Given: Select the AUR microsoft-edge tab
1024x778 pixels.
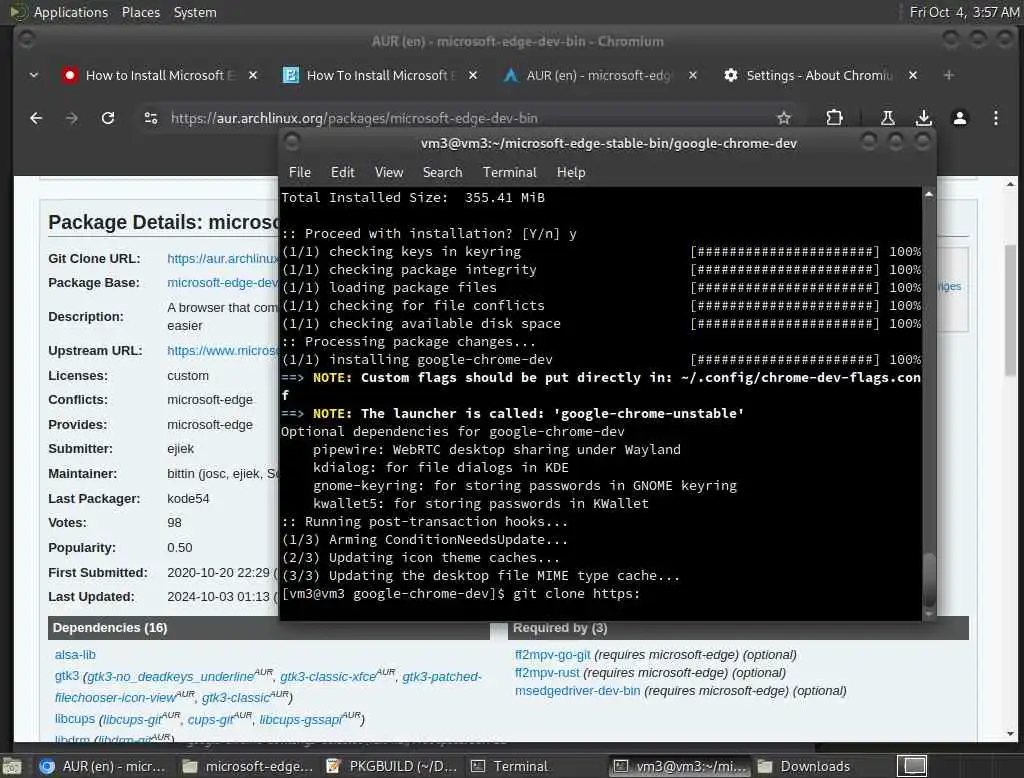Looking at the screenshot, I should click(x=599, y=76).
